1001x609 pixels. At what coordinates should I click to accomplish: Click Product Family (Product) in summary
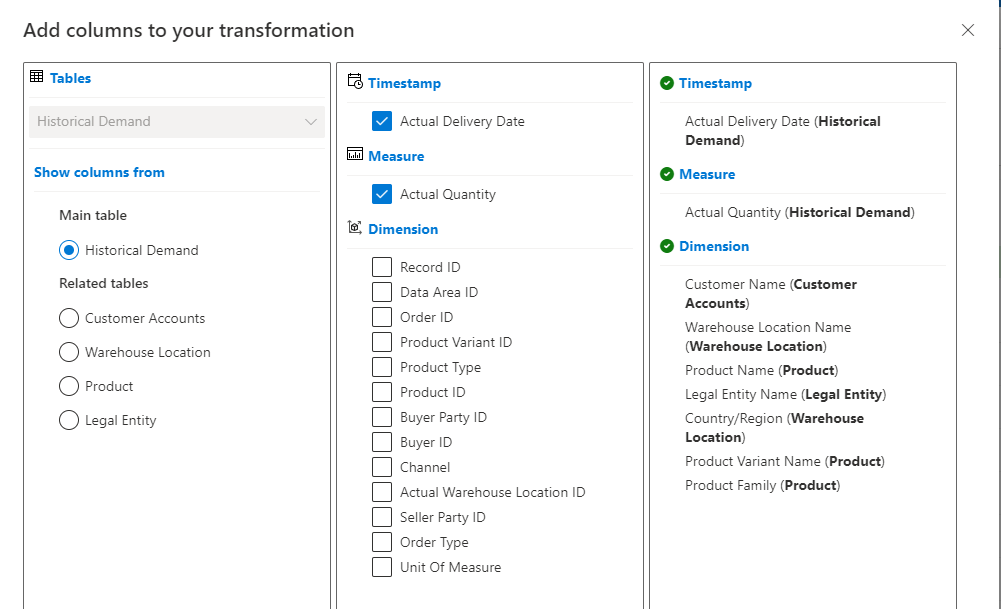[762, 485]
